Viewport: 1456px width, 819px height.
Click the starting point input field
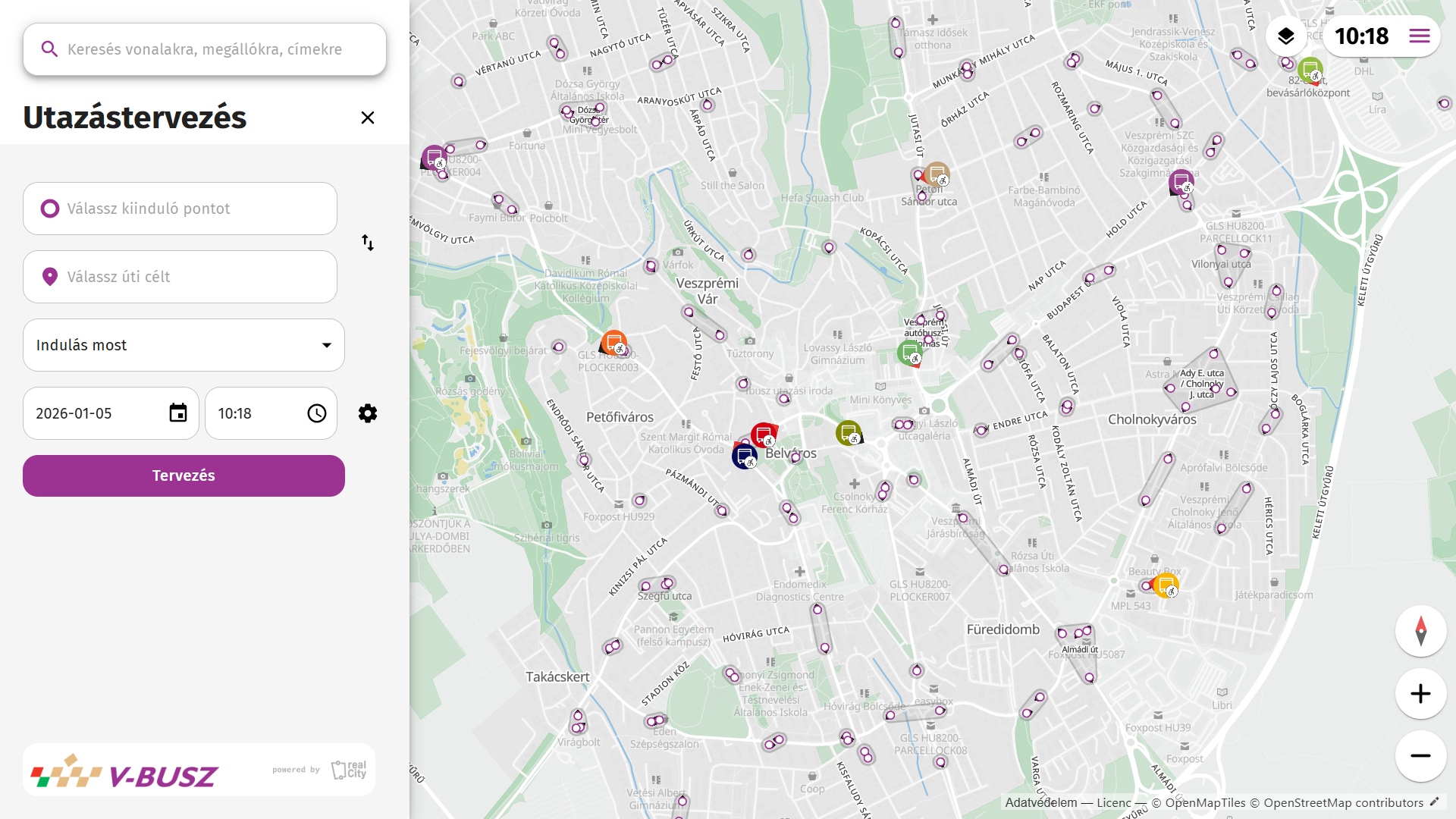click(x=180, y=209)
